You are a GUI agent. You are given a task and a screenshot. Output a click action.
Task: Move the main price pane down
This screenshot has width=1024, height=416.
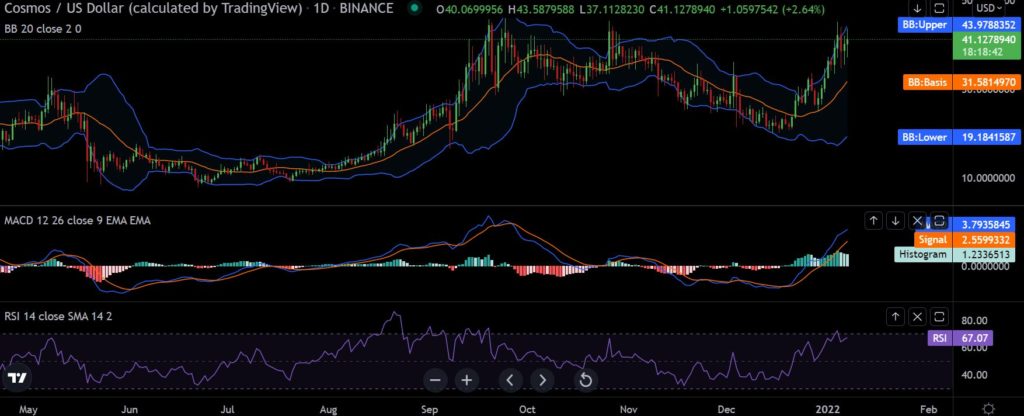(x=918, y=8)
